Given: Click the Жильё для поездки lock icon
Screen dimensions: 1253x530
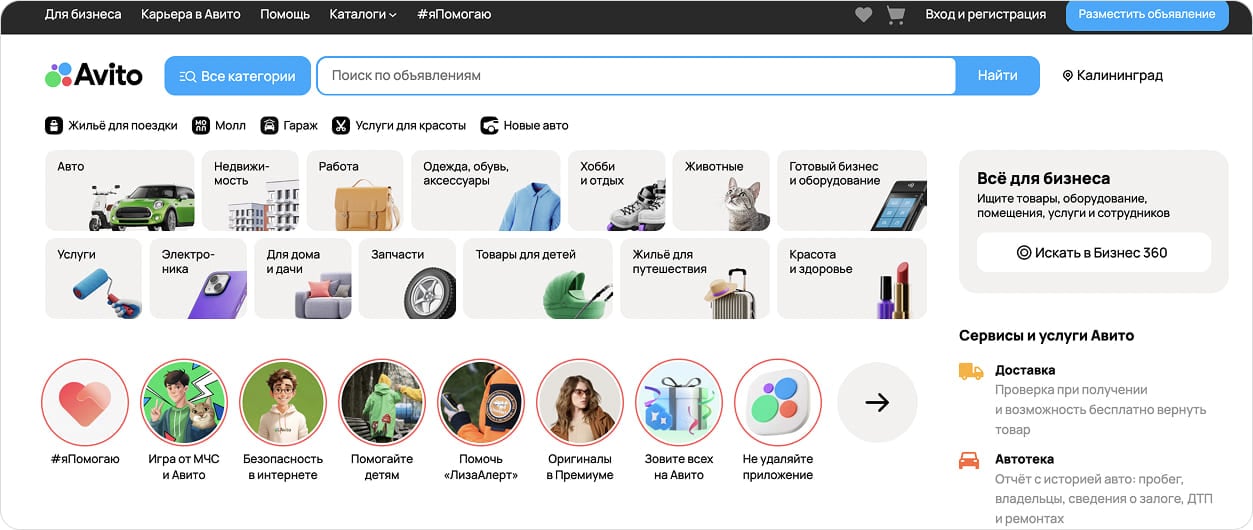Looking at the screenshot, I should click(x=54, y=126).
